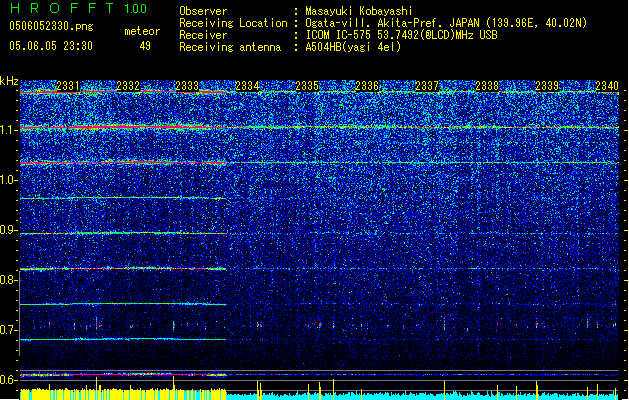Click time marker 2333
The height and width of the screenshot is (400, 629).
(x=187, y=86)
